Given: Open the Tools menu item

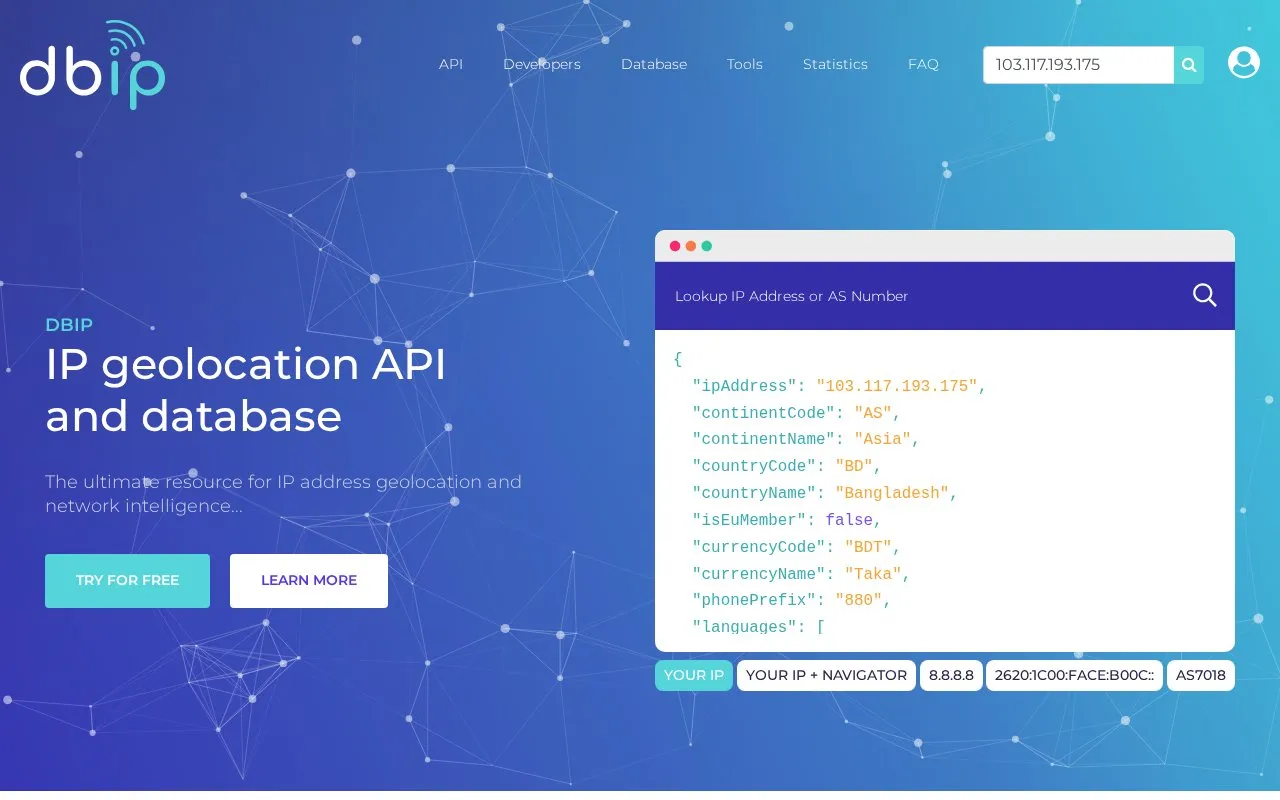Looking at the screenshot, I should [745, 64].
